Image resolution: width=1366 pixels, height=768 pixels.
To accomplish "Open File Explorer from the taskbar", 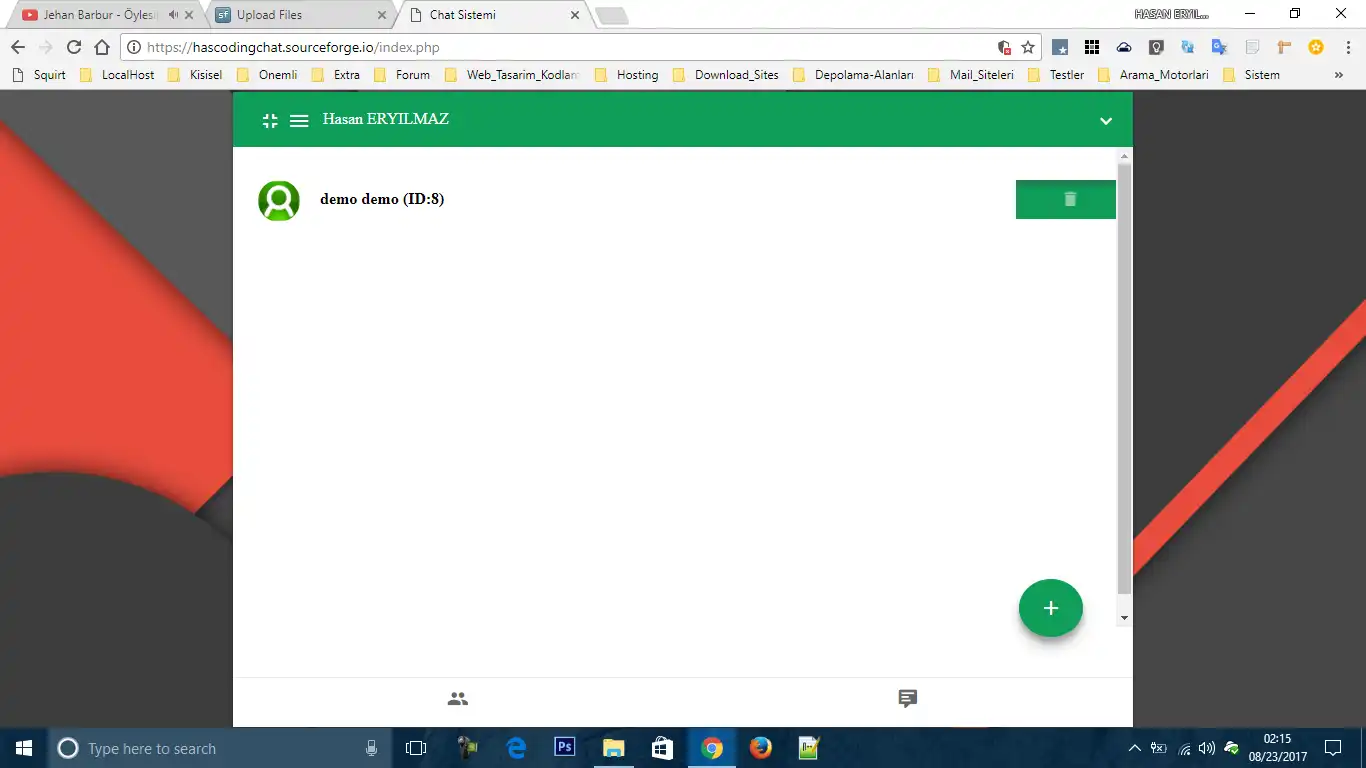I will pyautogui.click(x=613, y=748).
